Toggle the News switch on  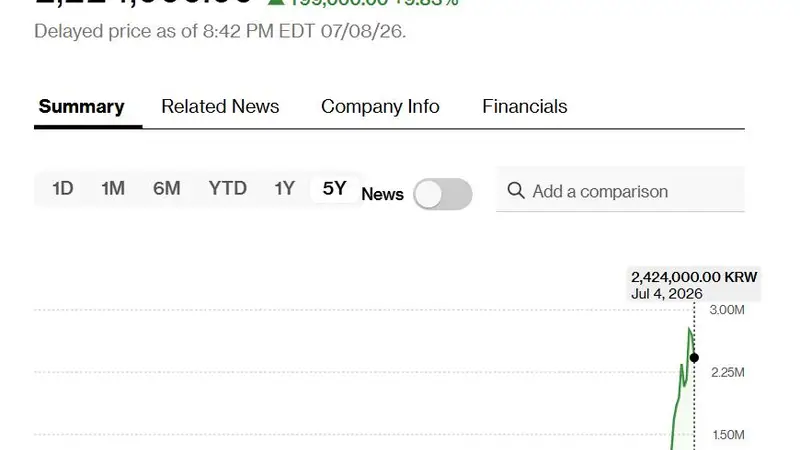(x=443, y=194)
